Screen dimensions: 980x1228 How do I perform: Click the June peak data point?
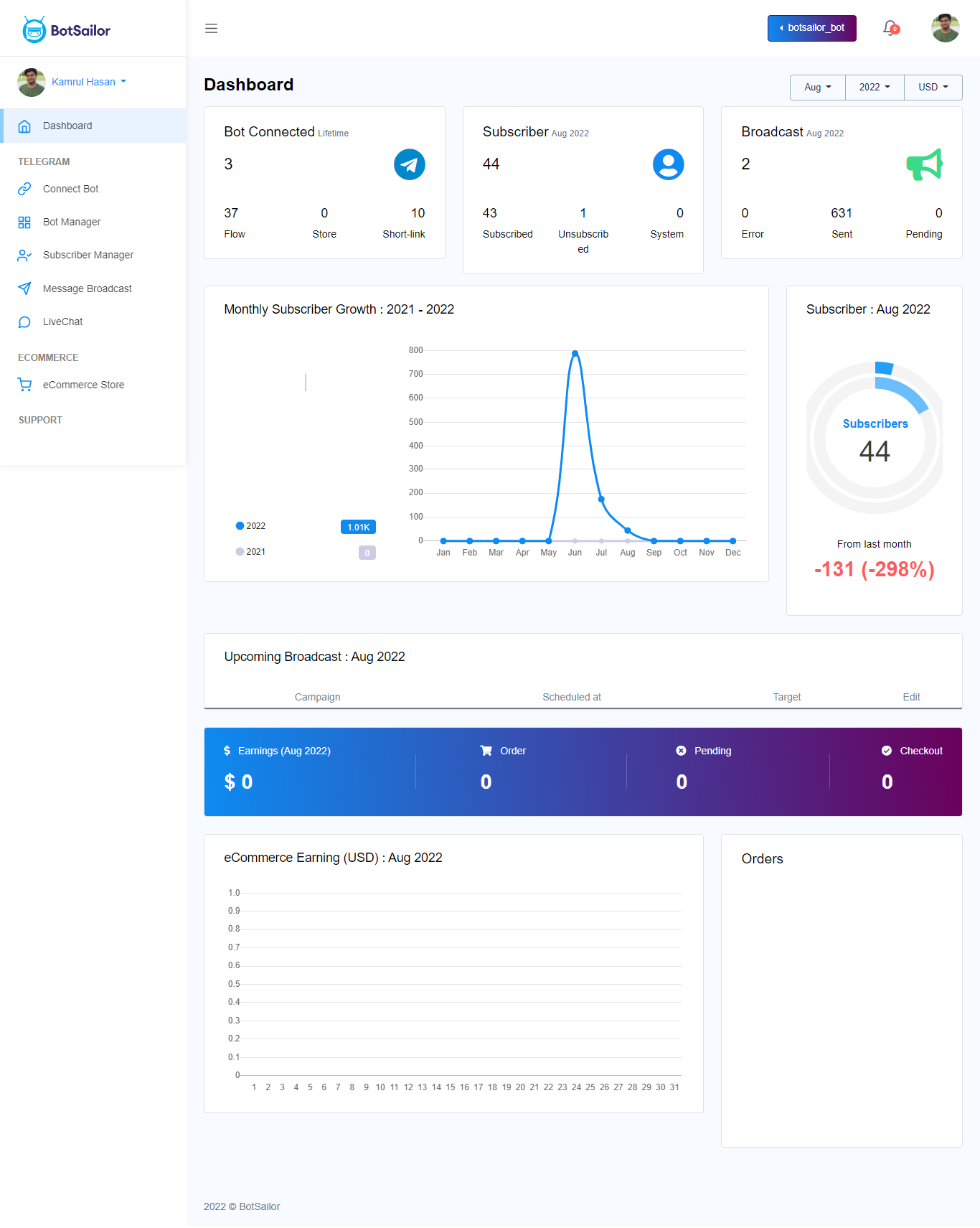pyautogui.click(x=575, y=353)
